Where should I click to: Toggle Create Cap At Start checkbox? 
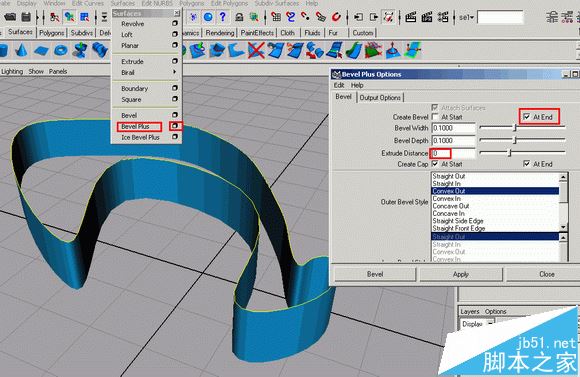(435, 164)
